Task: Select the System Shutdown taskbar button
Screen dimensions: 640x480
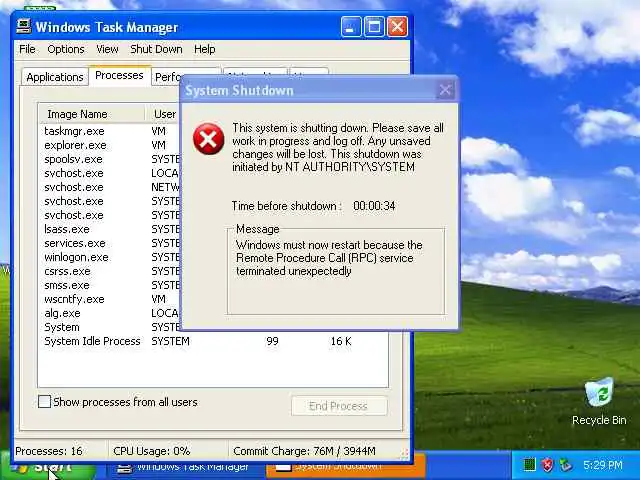Action: (345, 466)
